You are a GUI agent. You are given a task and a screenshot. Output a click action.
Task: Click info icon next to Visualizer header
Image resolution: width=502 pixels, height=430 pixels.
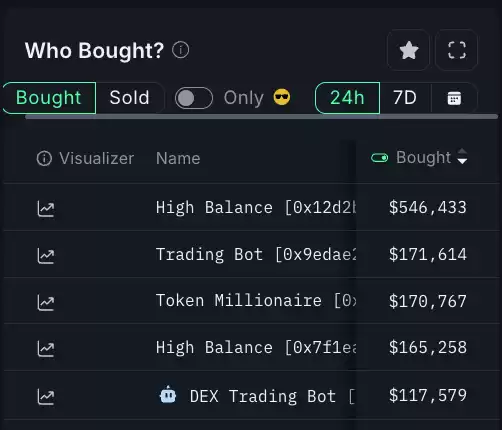tap(44, 158)
